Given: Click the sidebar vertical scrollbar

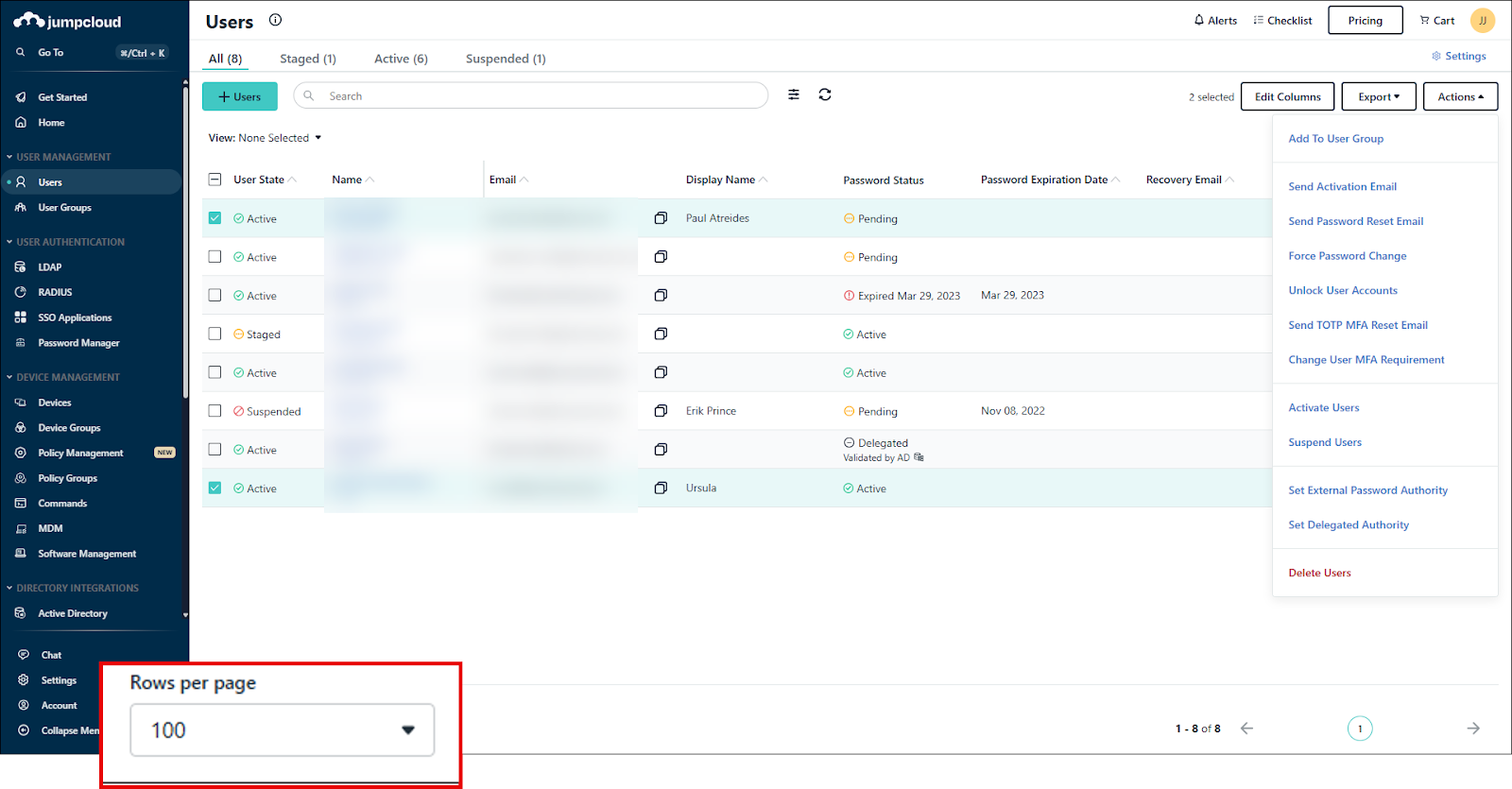Looking at the screenshot, I should (185, 241).
